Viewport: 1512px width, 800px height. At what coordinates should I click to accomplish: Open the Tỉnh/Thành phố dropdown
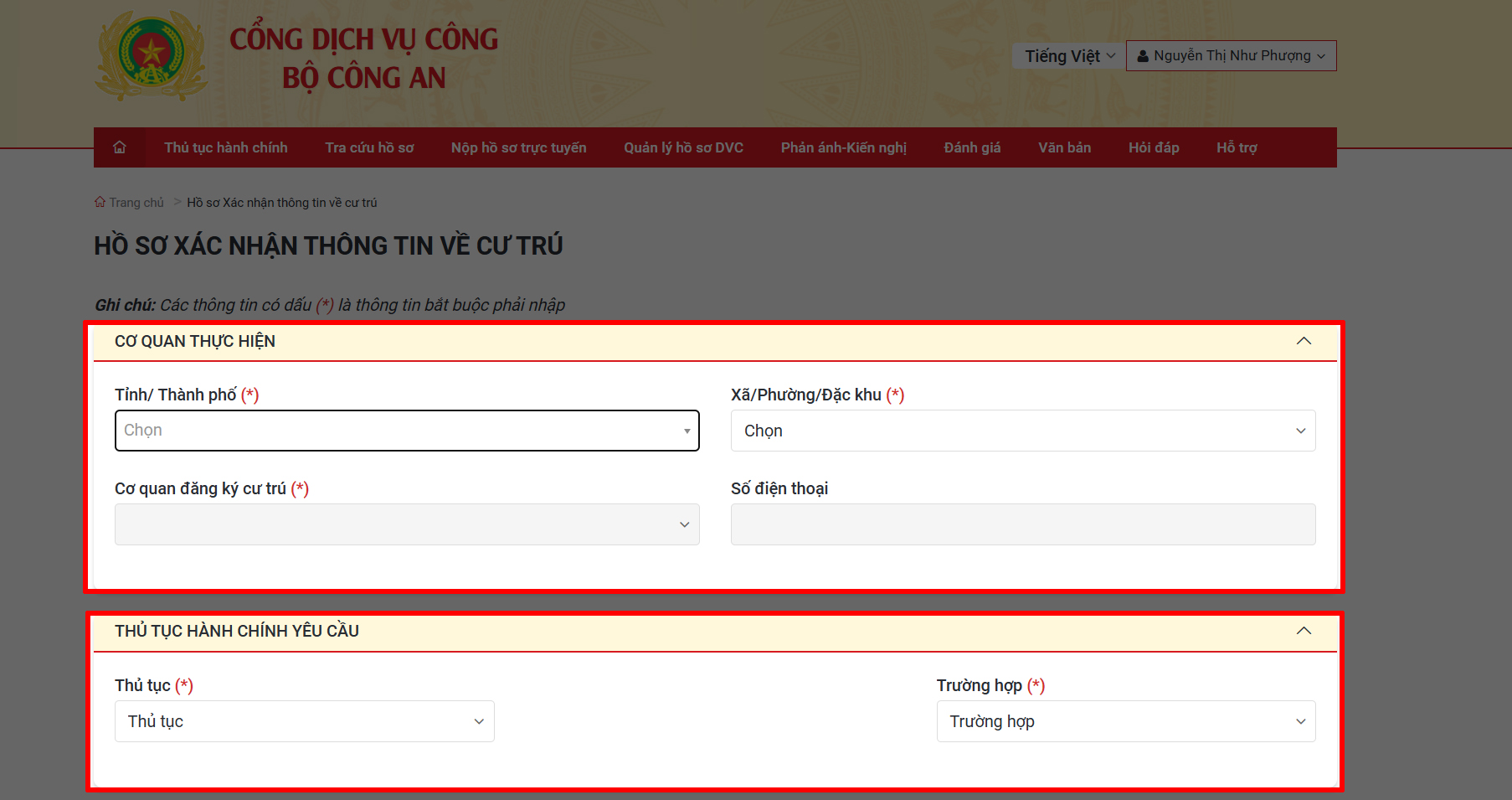[x=407, y=430]
